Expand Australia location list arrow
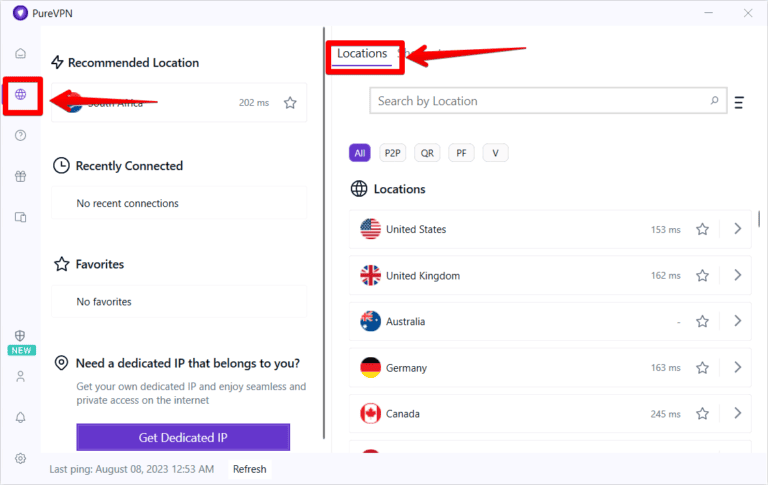The width and height of the screenshot is (768, 485). tap(738, 321)
